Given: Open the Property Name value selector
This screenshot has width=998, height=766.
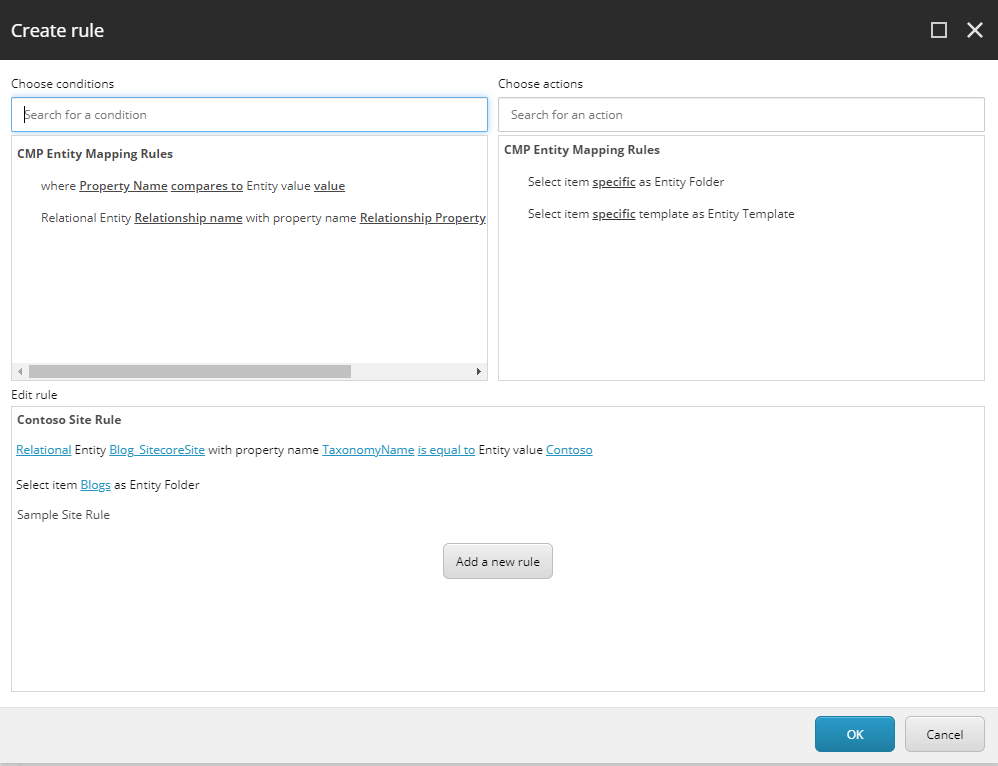Looking at the screenshot, I should [123, 185].
